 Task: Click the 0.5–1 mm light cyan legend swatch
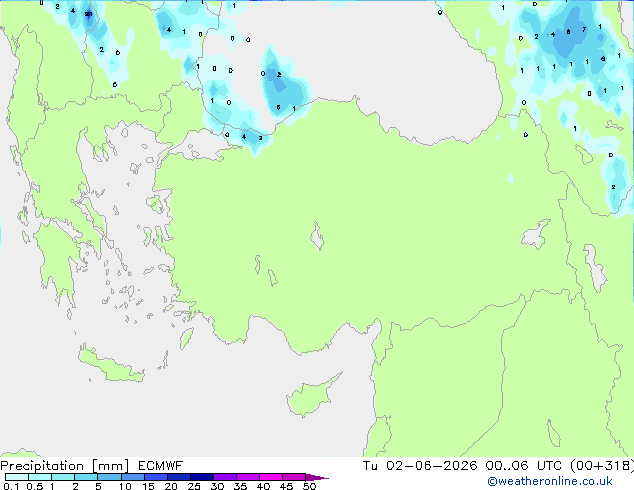coord(40,477)
